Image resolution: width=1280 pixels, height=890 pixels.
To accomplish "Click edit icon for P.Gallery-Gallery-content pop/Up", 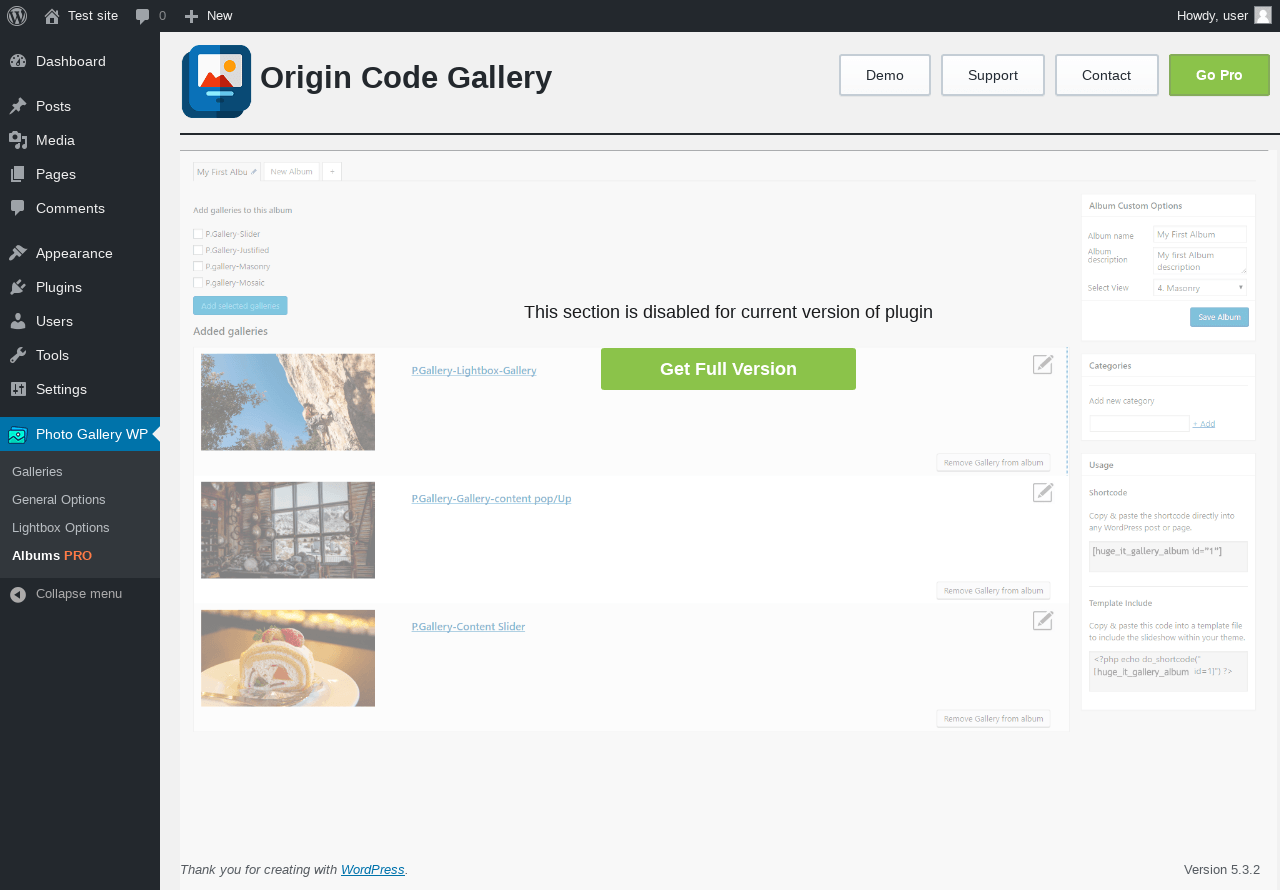I will (1043, 492).
